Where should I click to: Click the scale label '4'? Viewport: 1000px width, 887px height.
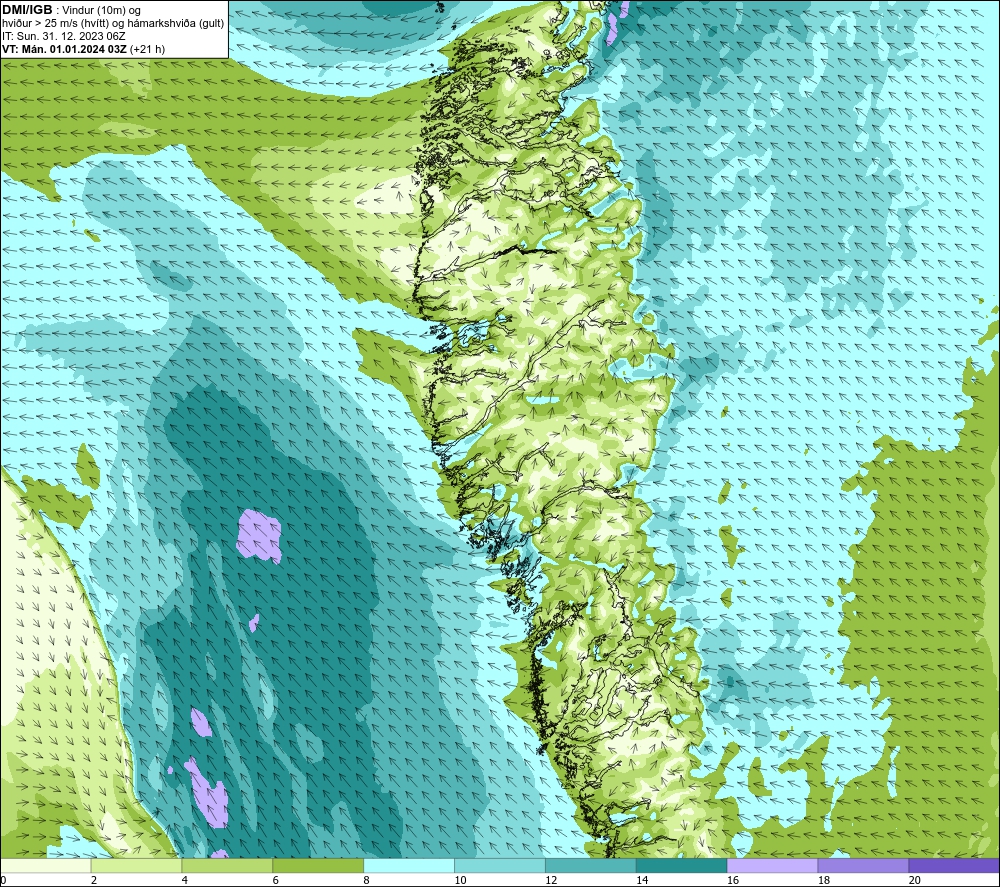tap(184, 880)
